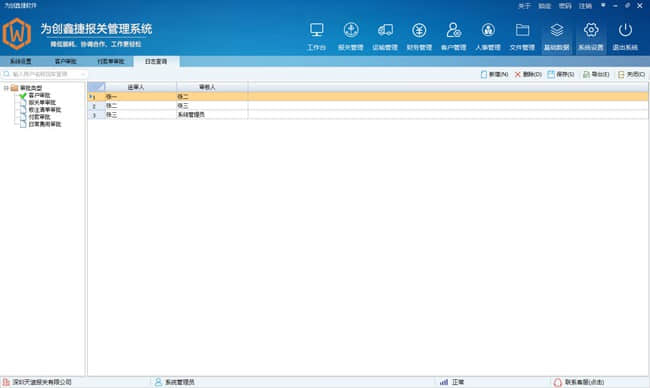This screenshot has height=388, width=650.
Task: Click the user icon beside 系统管理员
Action: pos(158,382)
